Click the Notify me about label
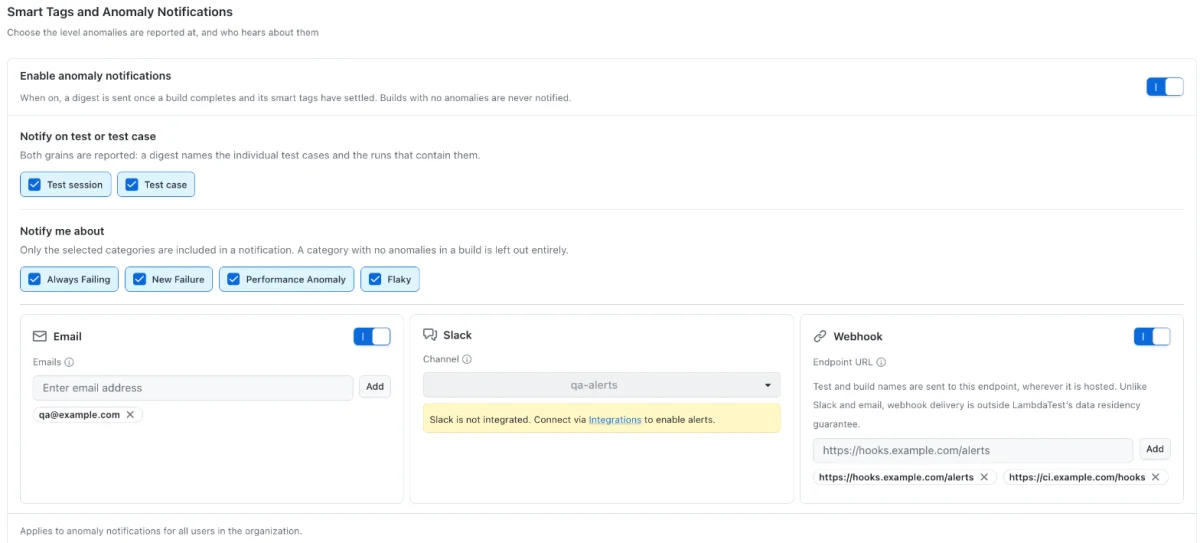The height and width of the screenshot is (543, 1200). 62,231
